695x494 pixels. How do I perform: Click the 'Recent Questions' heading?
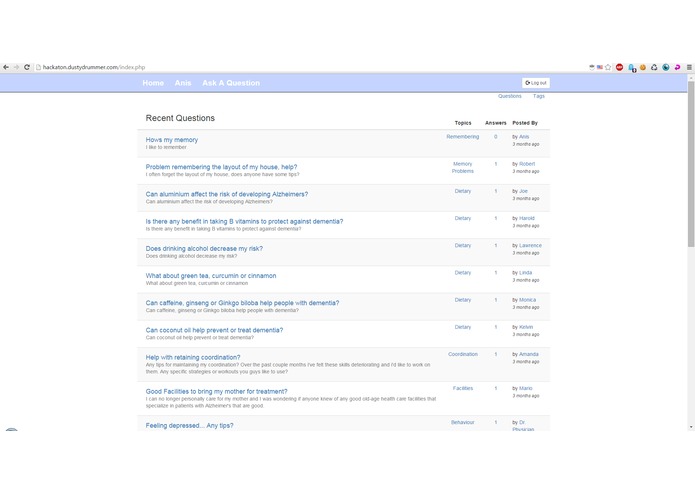pyautogui.click(x=180, y=118)
